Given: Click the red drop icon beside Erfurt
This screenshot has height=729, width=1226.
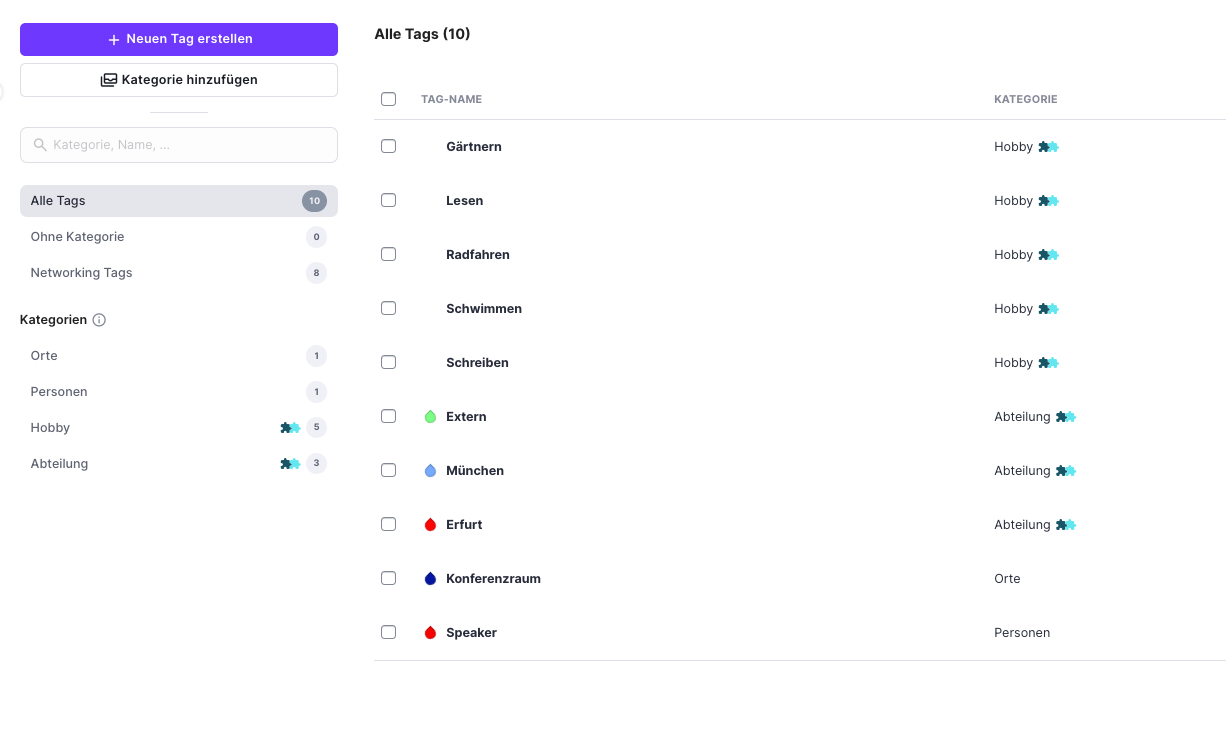Looking at the screenshot, I should click(431, 525).
